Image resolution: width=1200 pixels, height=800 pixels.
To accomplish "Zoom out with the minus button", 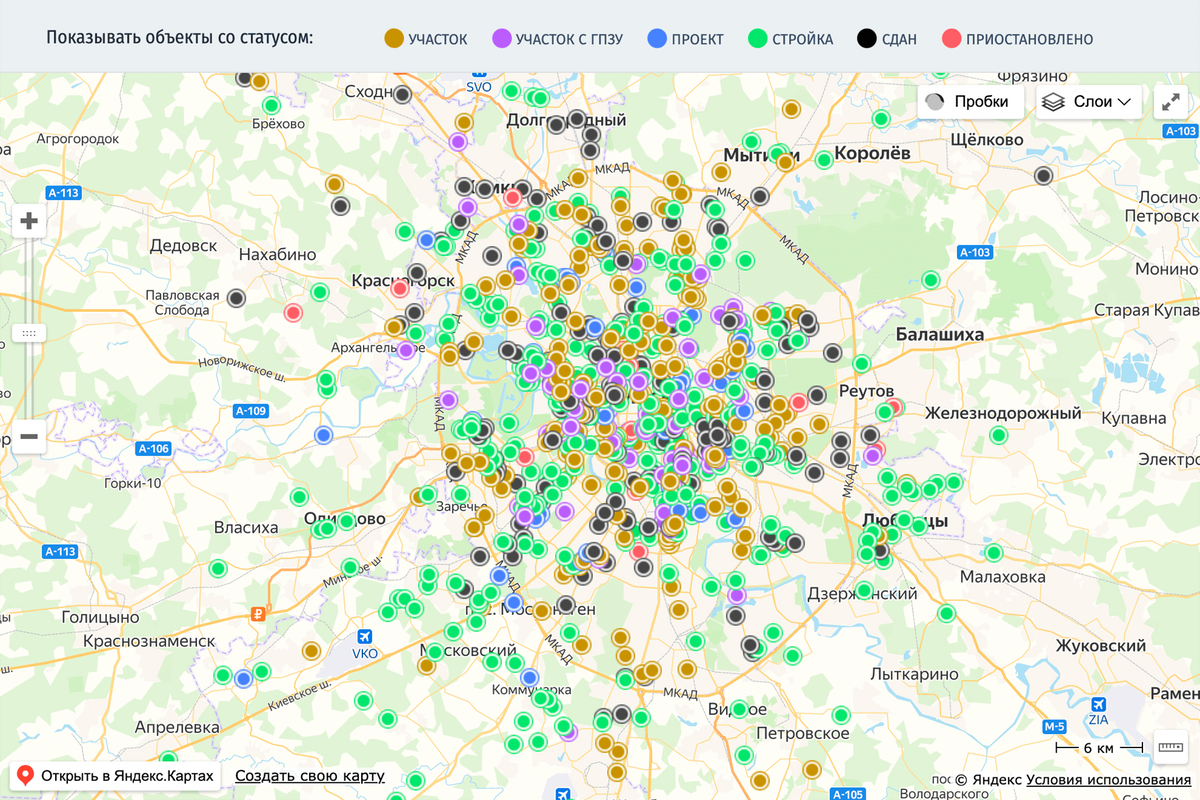I will (x=29, y=436).
